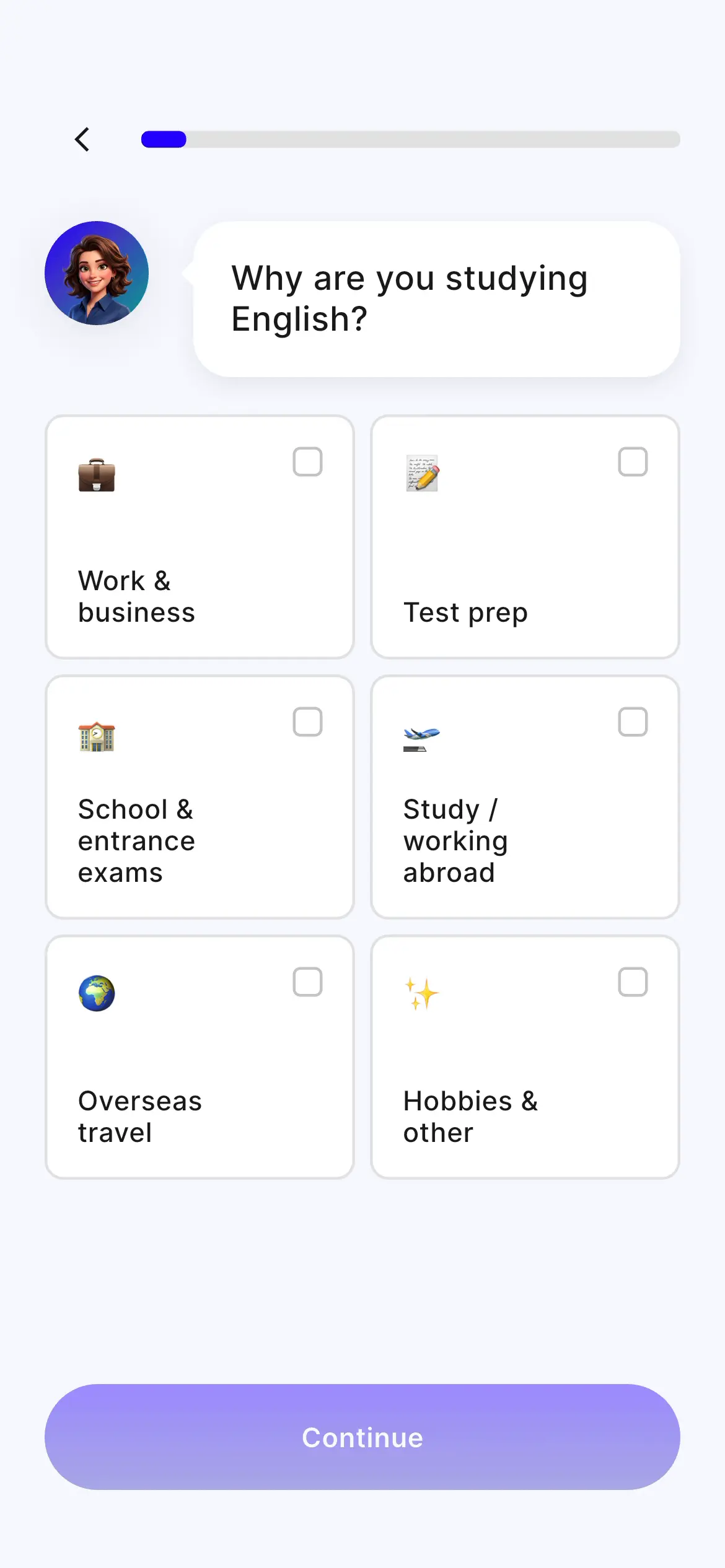Click the airplane icon for studying abroad
This screenshot has width=725, height=1568.
[x=421, y=739]
